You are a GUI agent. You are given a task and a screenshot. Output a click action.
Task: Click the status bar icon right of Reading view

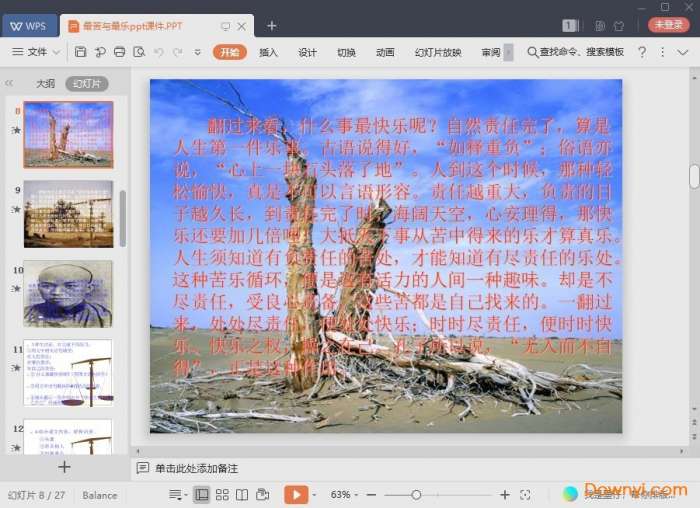[262, 495]
